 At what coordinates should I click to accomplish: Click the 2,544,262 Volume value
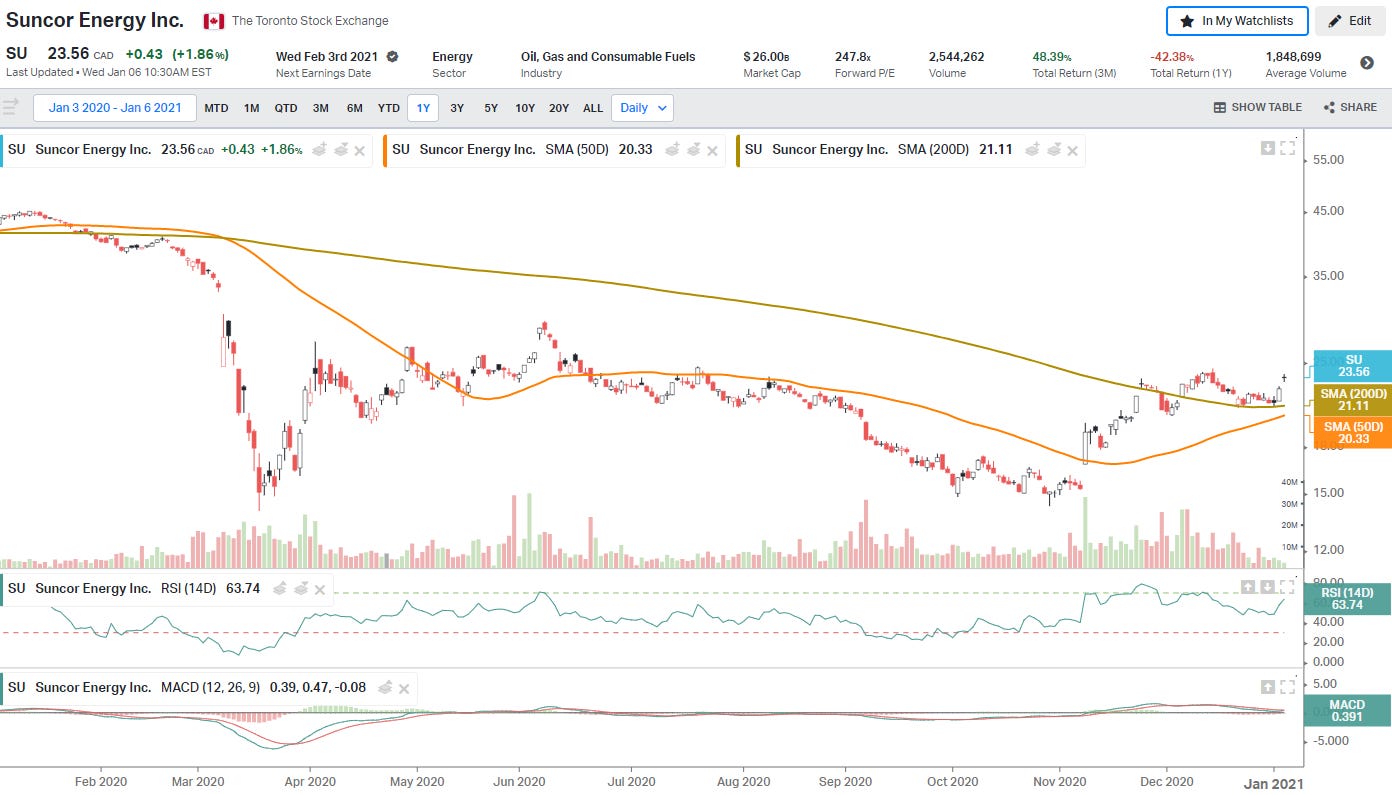pyautogui.click(x=956, y=57)
